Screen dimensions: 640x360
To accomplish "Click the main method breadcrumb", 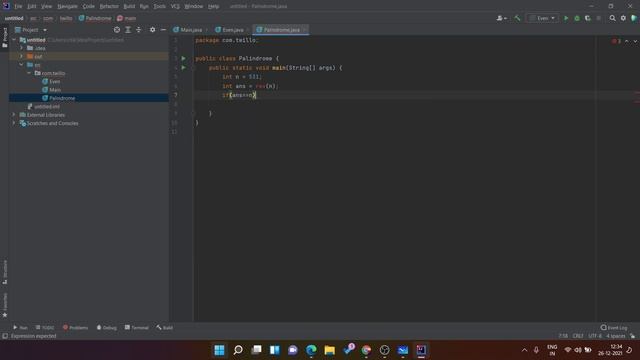I will [127, 18].
